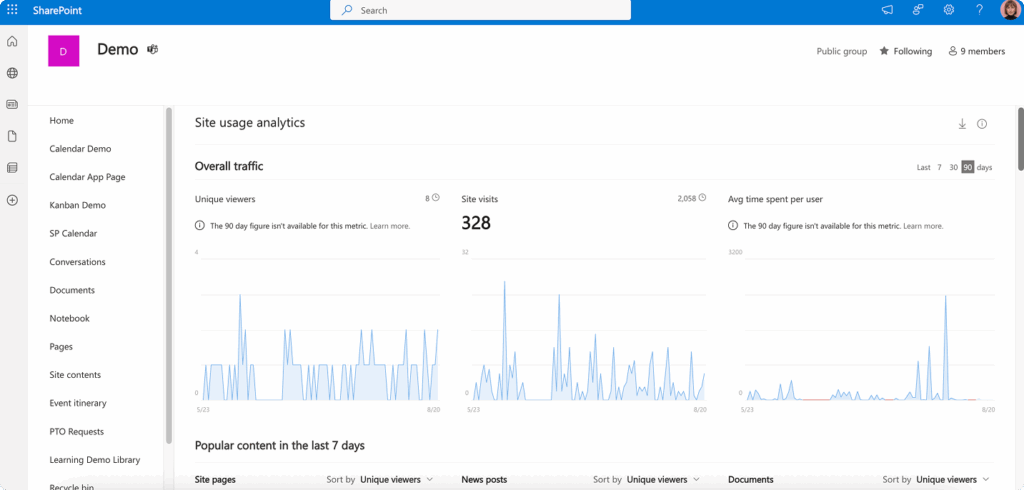Open the Create plus icon in rail

(x=12, y=200)
